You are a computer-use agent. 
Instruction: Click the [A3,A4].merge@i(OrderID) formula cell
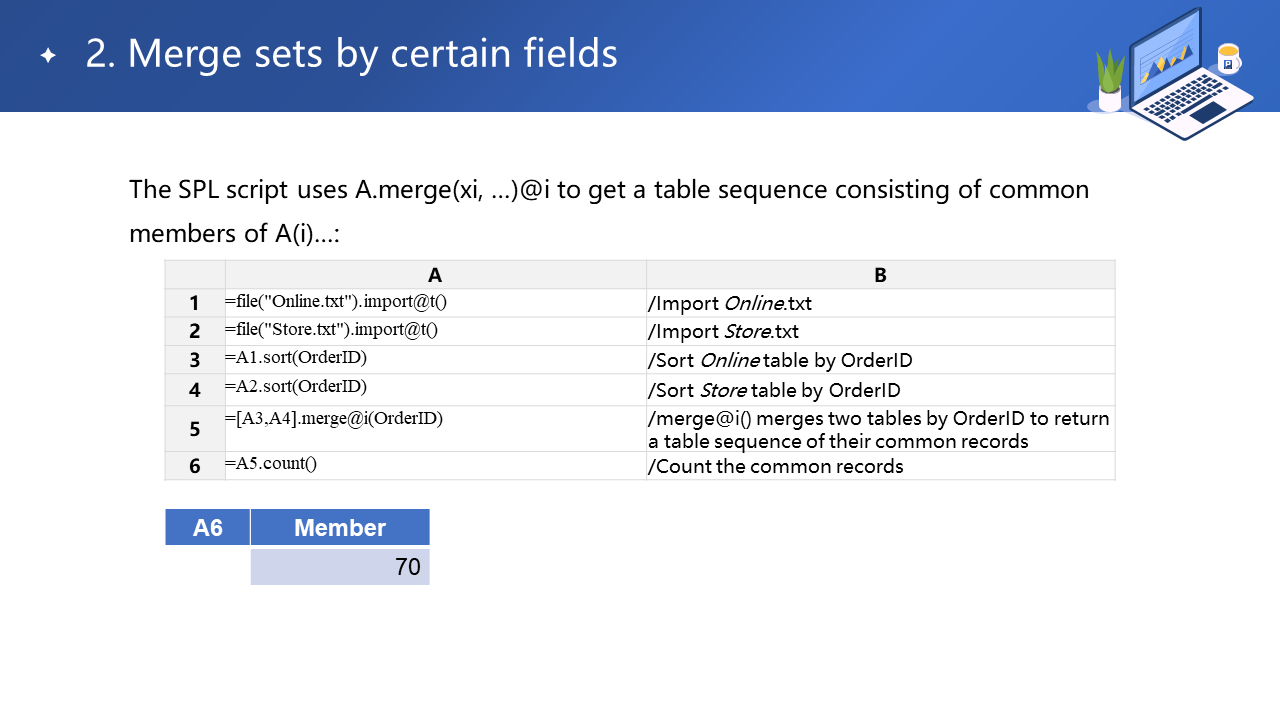coord(435,428)
